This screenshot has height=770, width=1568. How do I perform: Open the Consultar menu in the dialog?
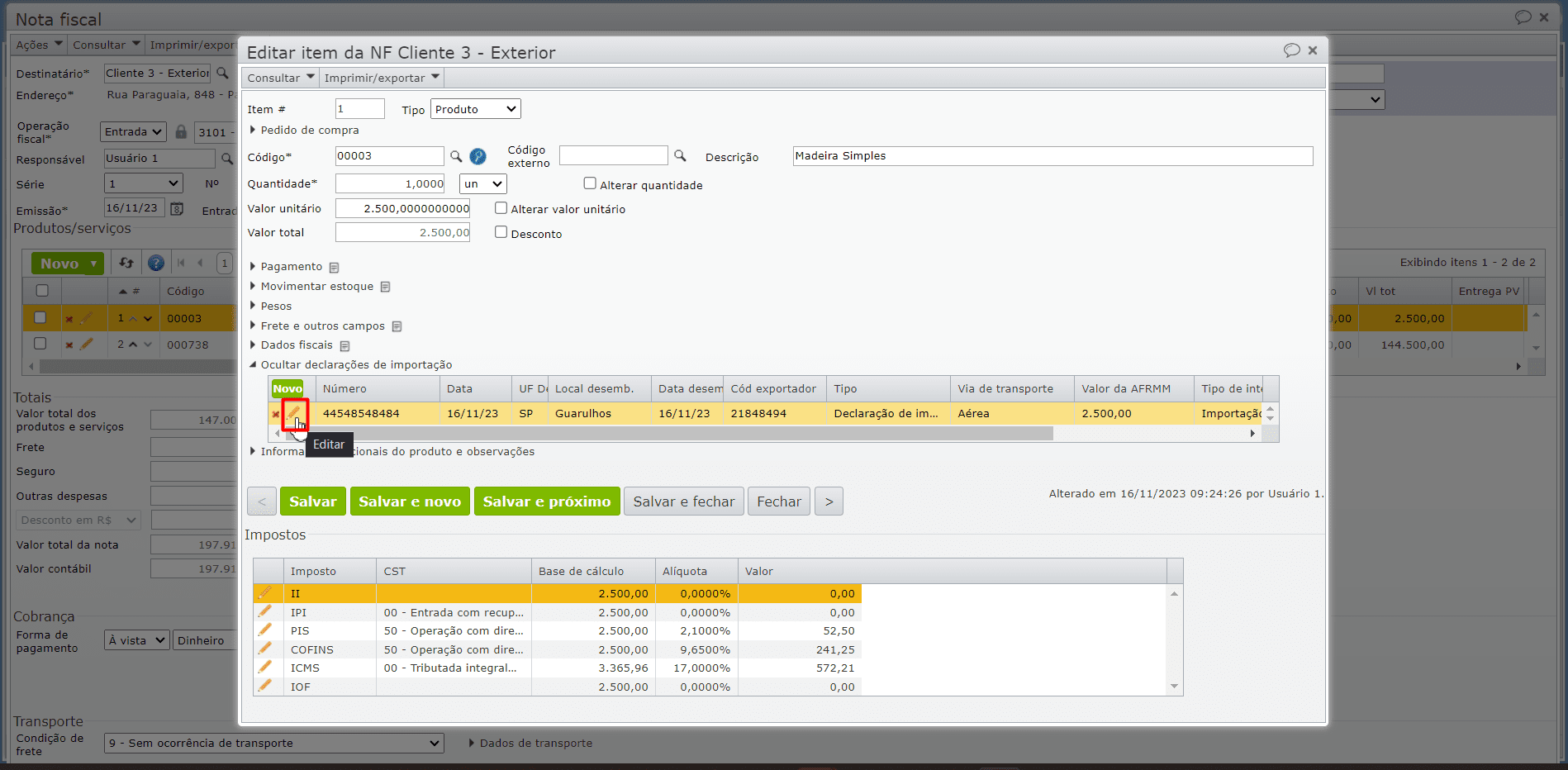[281, 78]
